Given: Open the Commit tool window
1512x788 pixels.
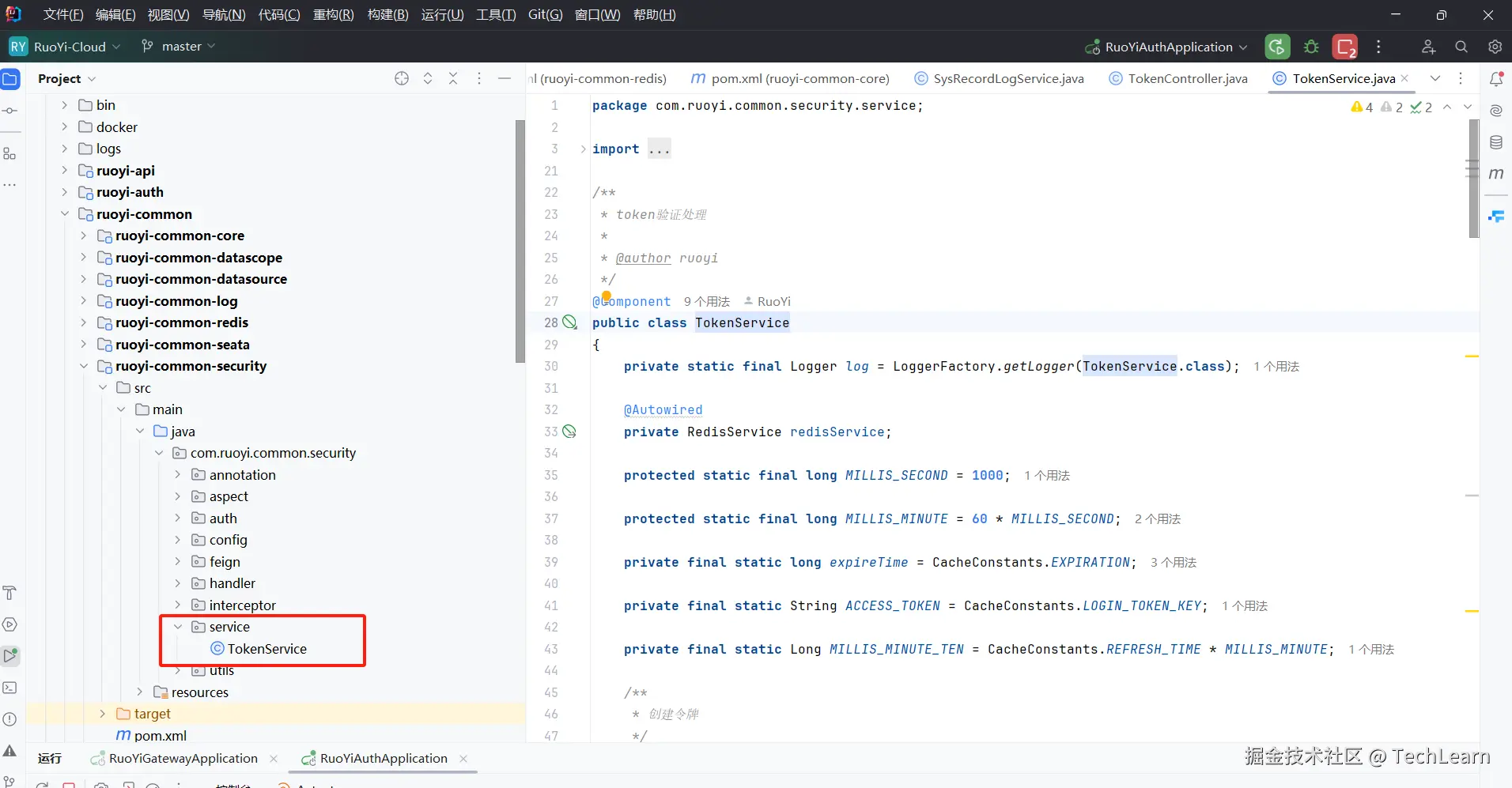Looking at the screenshot, I should [10, 111].
